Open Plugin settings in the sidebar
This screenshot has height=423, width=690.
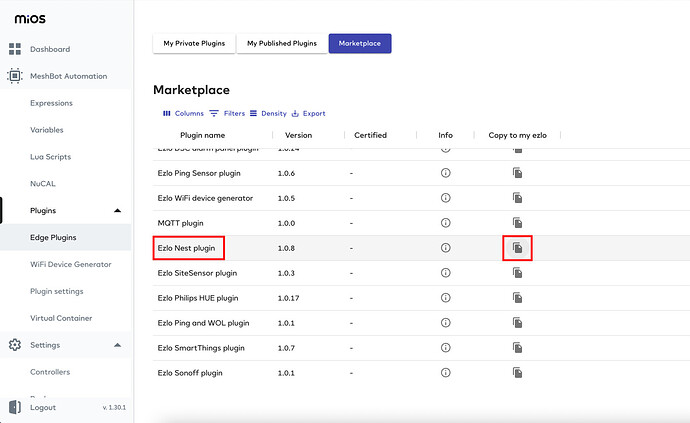pyautogui.click(x=57, y=291)
